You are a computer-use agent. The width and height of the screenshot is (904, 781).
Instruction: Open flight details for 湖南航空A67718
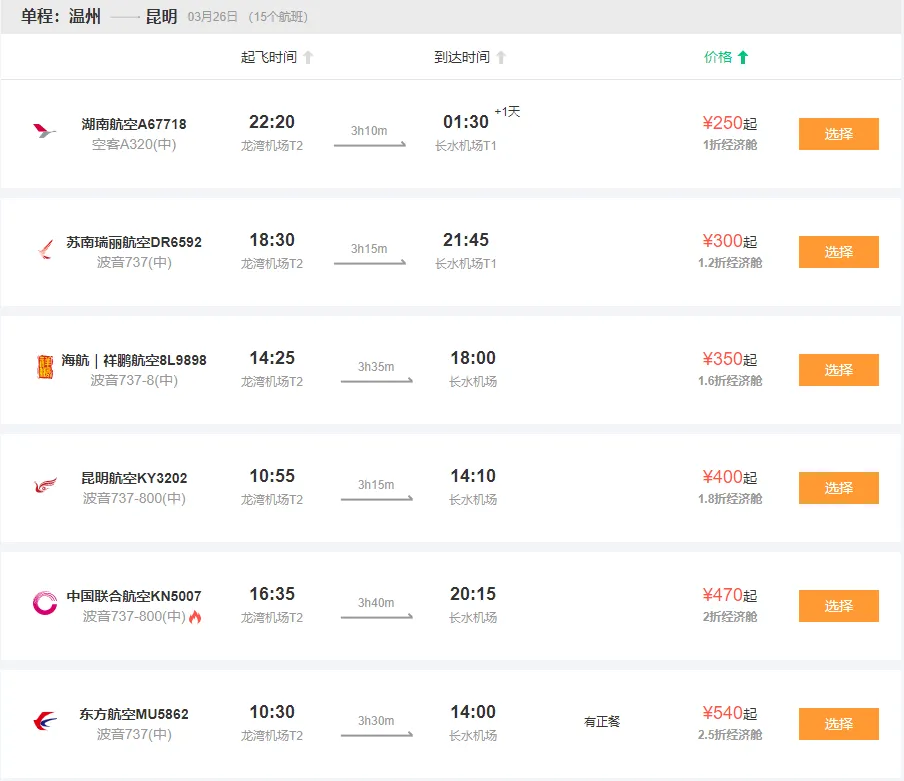134,125
